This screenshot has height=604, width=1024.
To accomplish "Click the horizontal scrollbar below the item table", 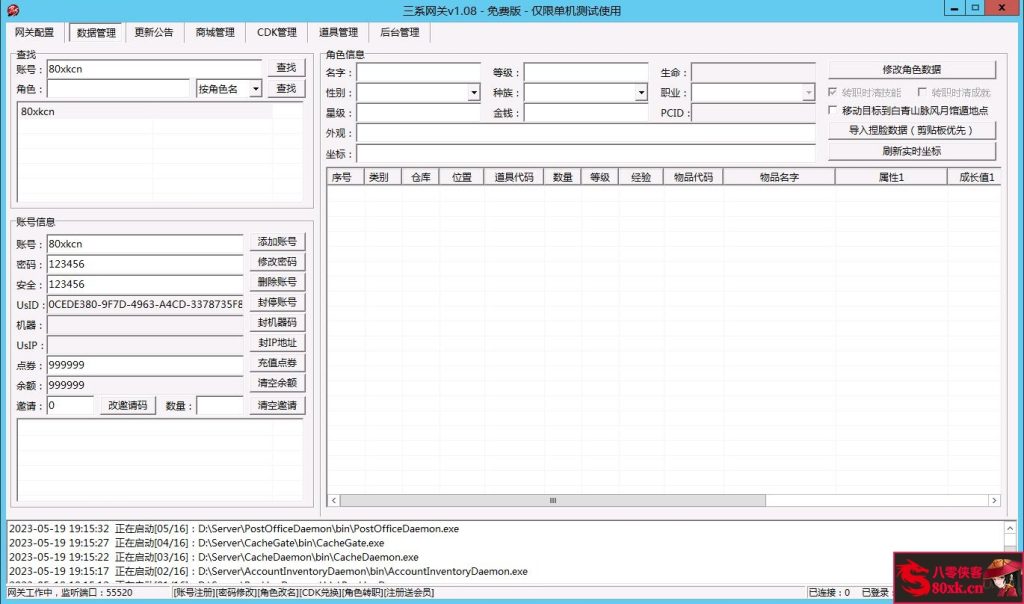I will (x=552, y=500).
